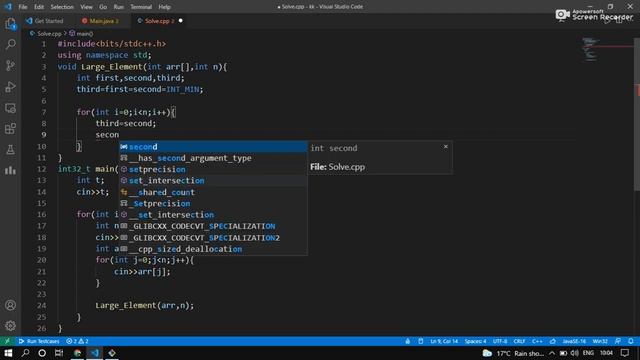Select '__cpp_sized_deallocation' suggestion
The image size is (640, 360).
[213, 249]
